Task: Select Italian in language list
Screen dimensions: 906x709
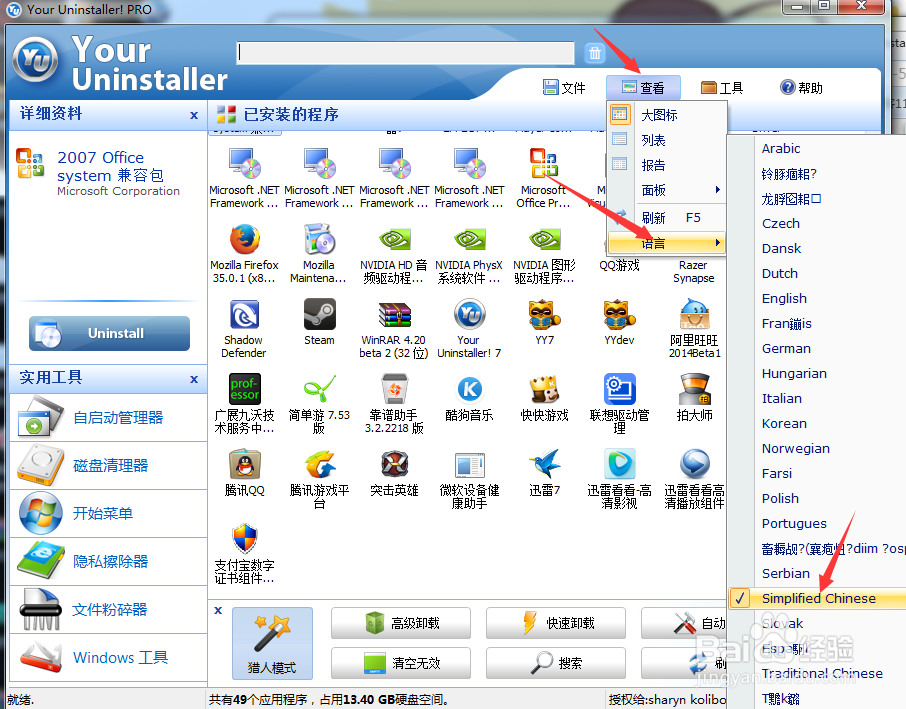Action: (x=782, y=398)
